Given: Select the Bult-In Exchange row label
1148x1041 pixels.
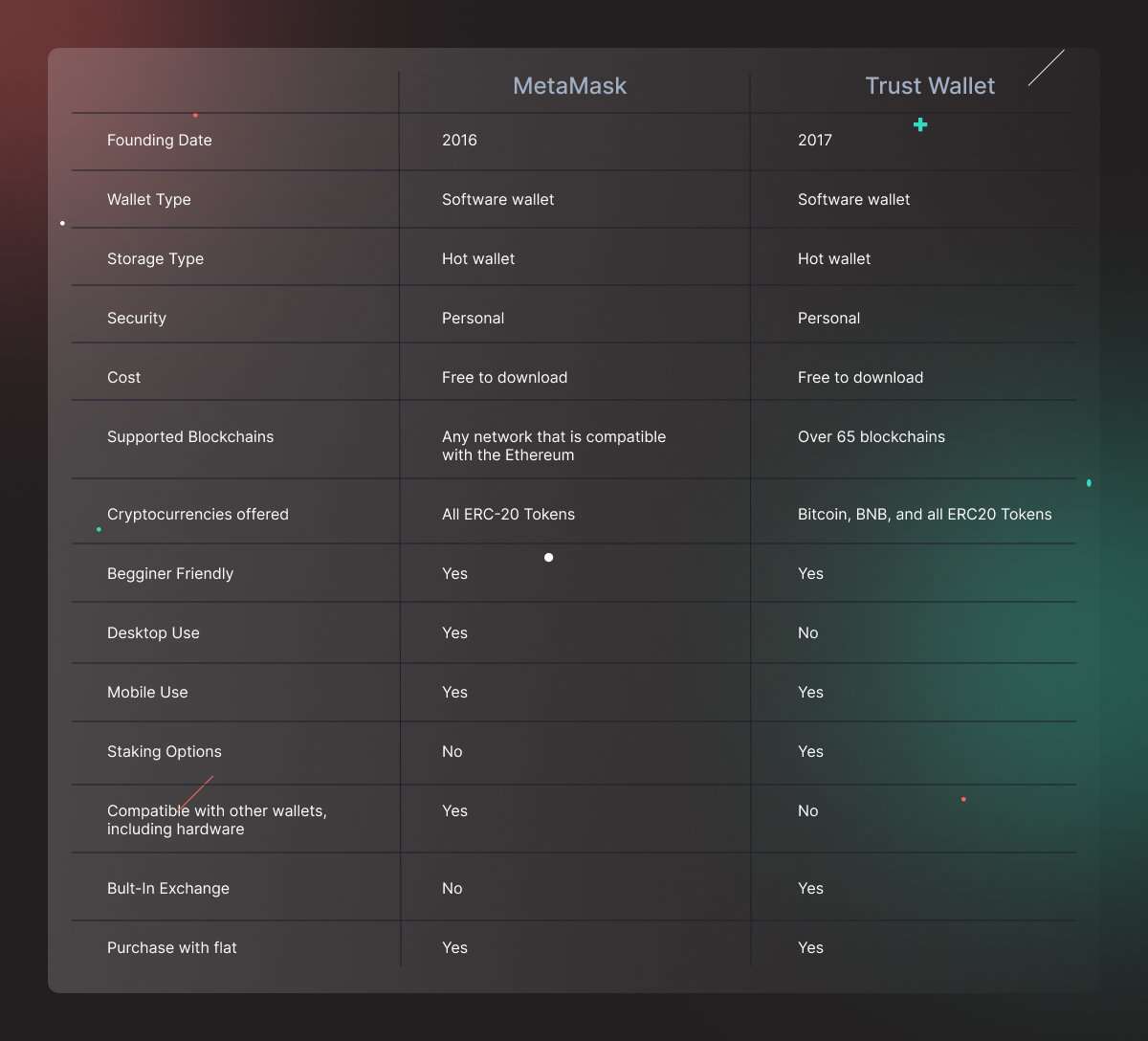Looking at the screenshot, I should coord(168,888).
